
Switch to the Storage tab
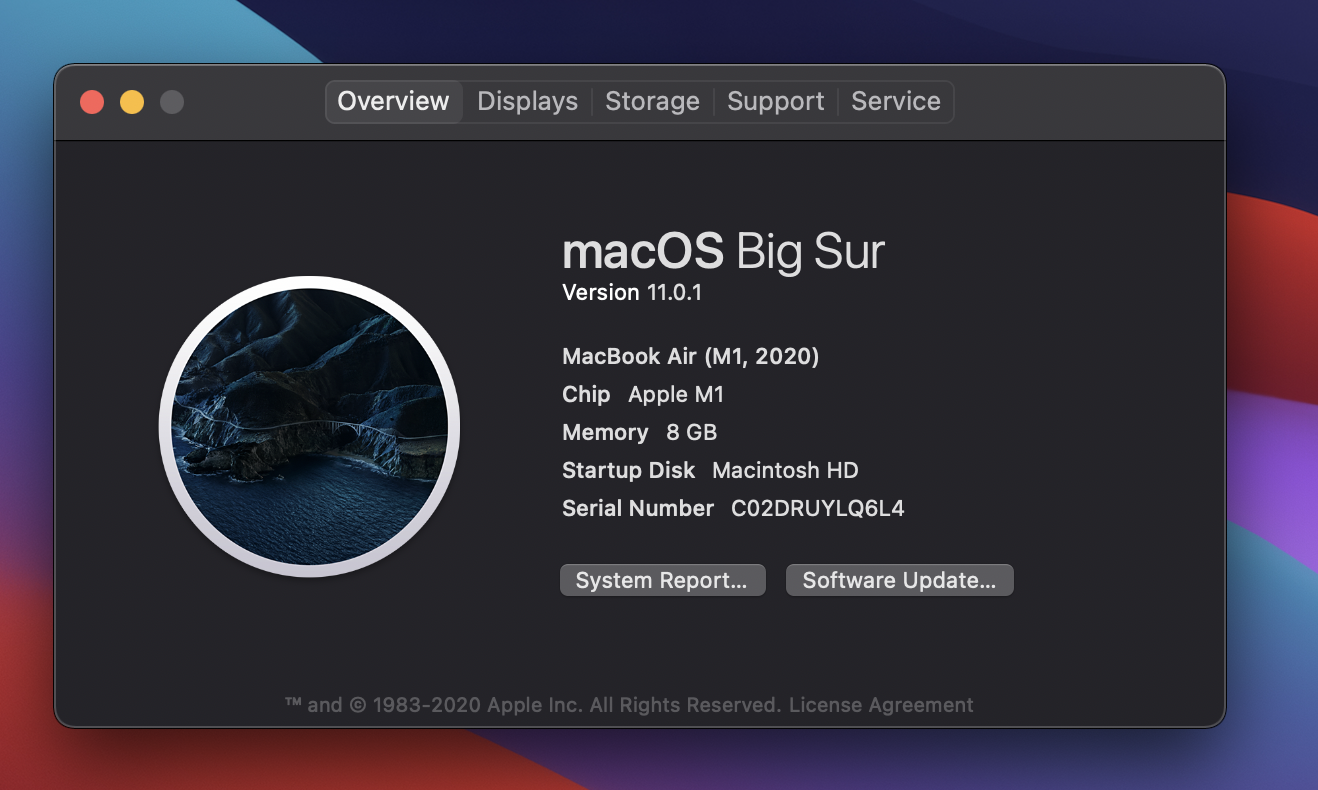point(652,101)
